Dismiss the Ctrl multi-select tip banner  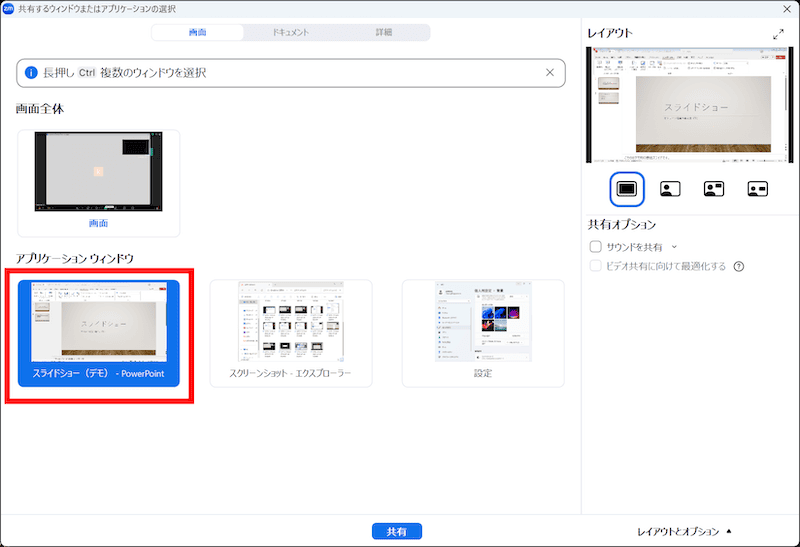[x=549, y=73]
